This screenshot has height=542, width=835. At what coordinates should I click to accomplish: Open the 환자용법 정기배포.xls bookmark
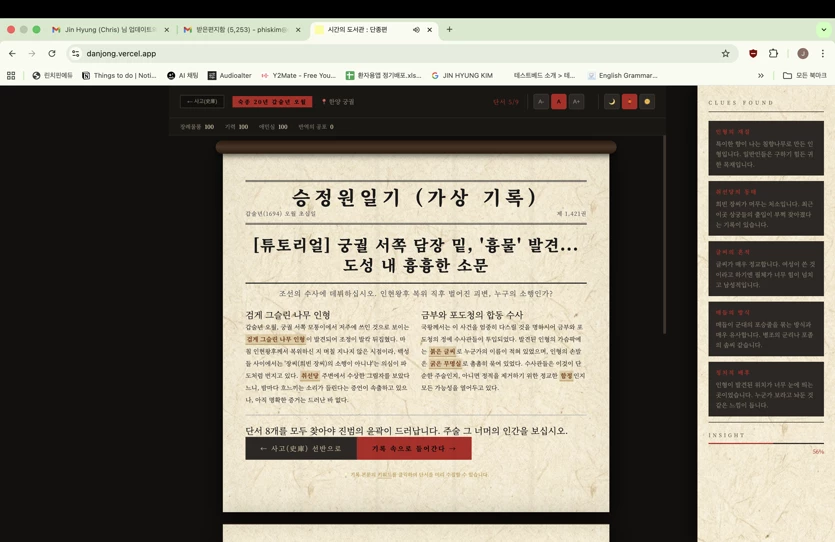383,76
